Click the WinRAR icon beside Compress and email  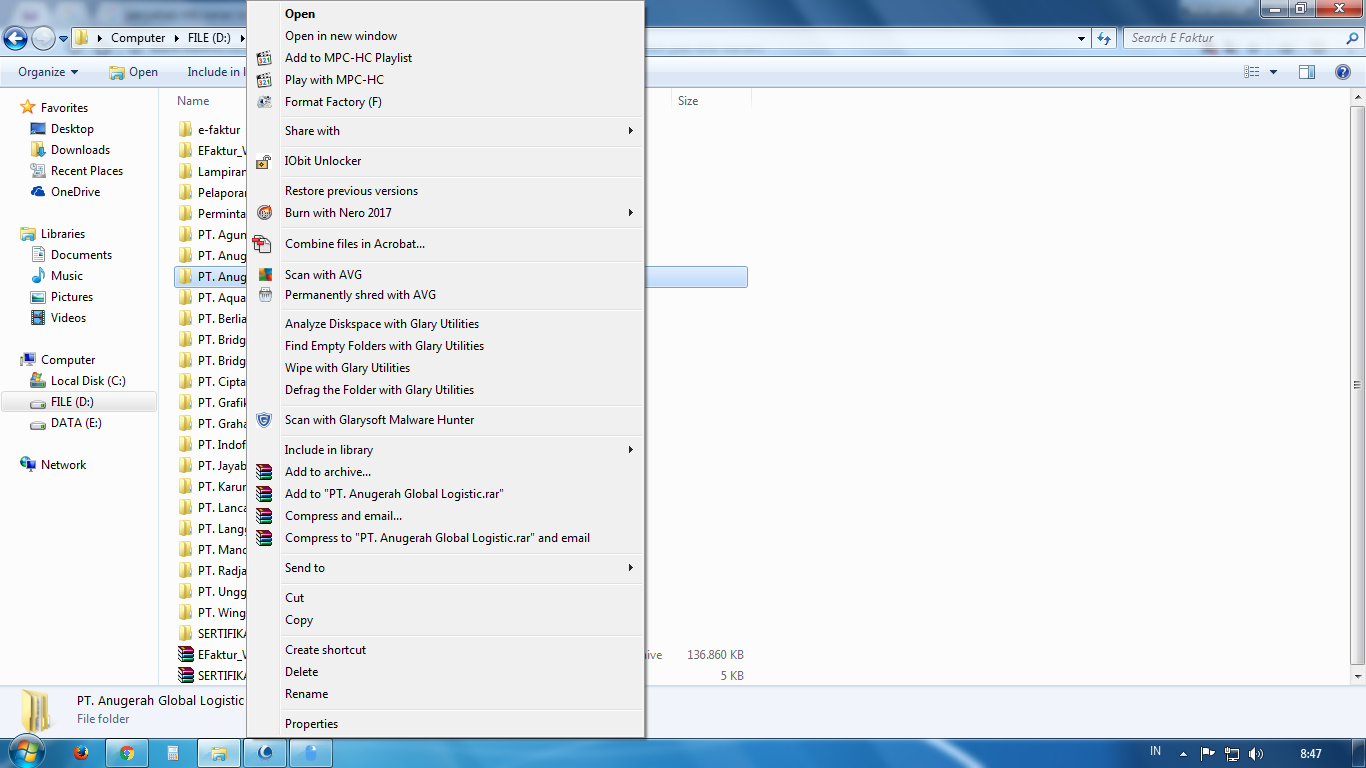(x=264, y=516)
